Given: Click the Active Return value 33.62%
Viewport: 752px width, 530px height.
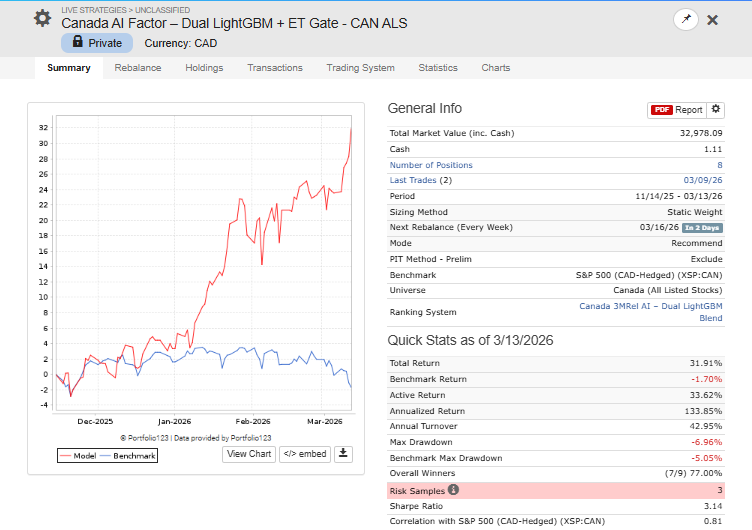Looking at the screenshot, I should pyautogui.click(x=706, y=395).
